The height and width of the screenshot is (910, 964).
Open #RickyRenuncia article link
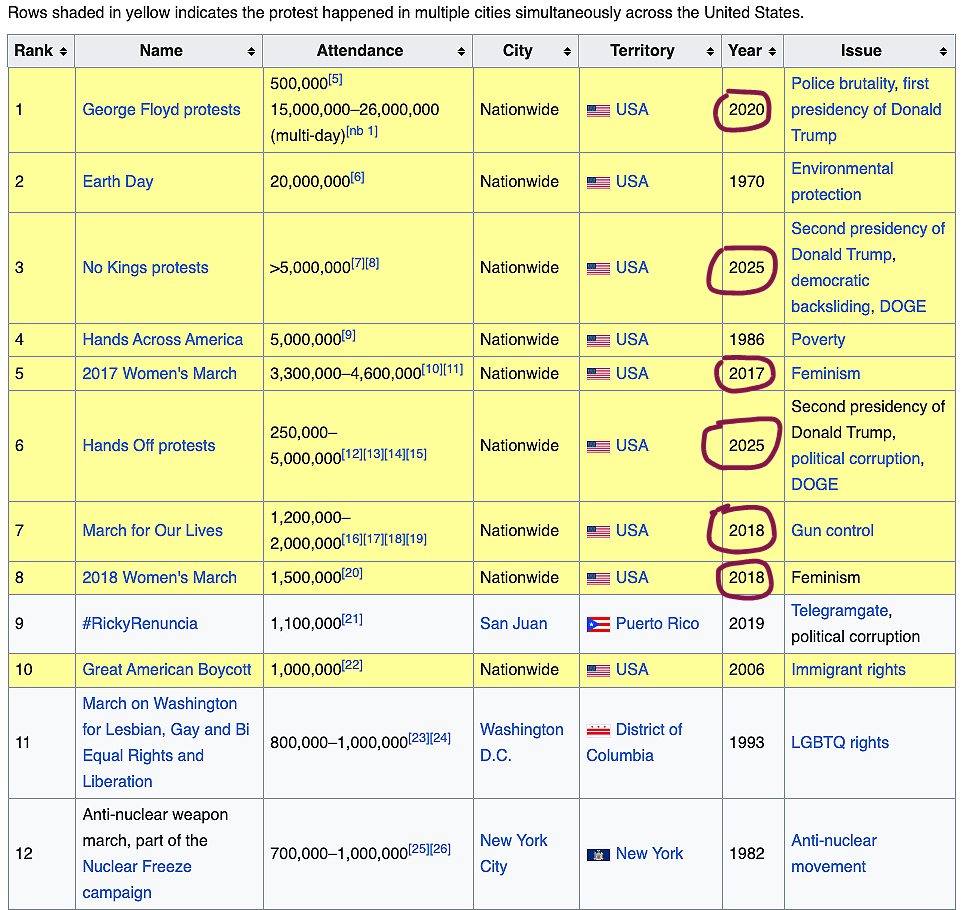pyautogui.click(x=140, y=623)
